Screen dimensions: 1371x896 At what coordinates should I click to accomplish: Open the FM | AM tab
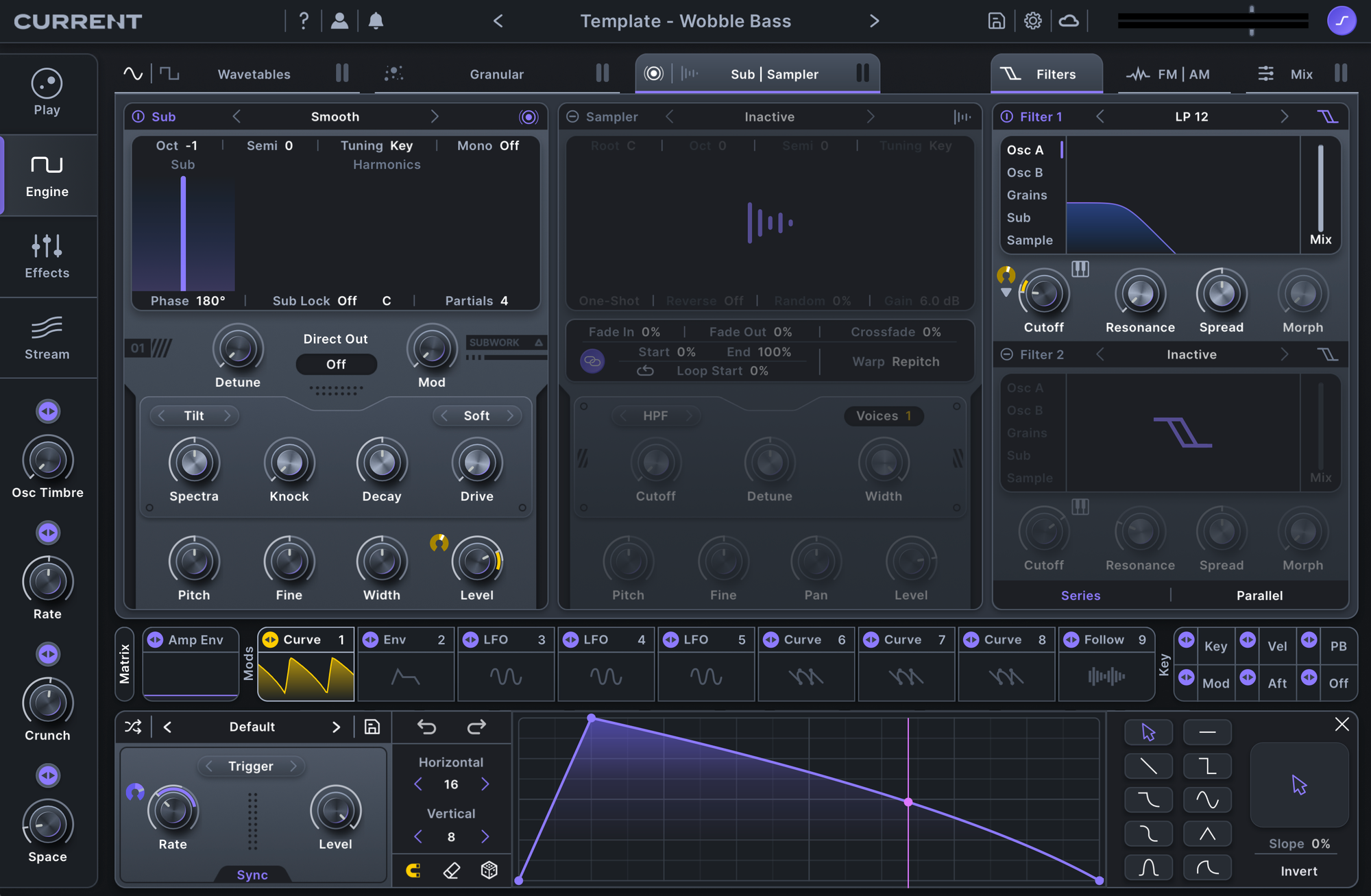pos(1182,74)
